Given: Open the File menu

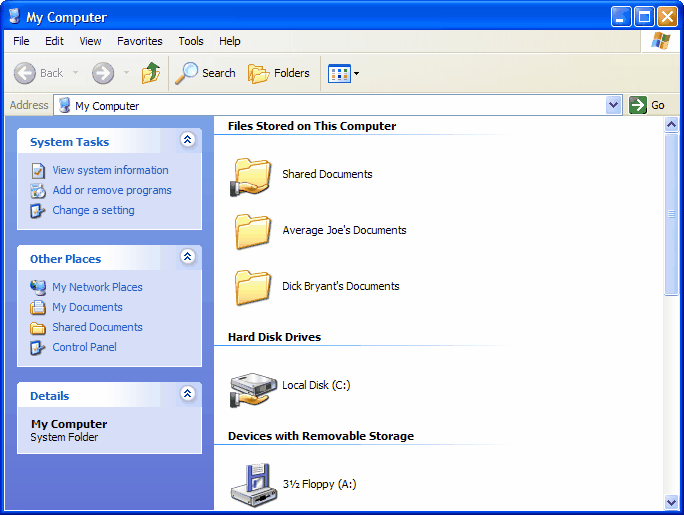Looking at the screenshot, I should point(21,41).
